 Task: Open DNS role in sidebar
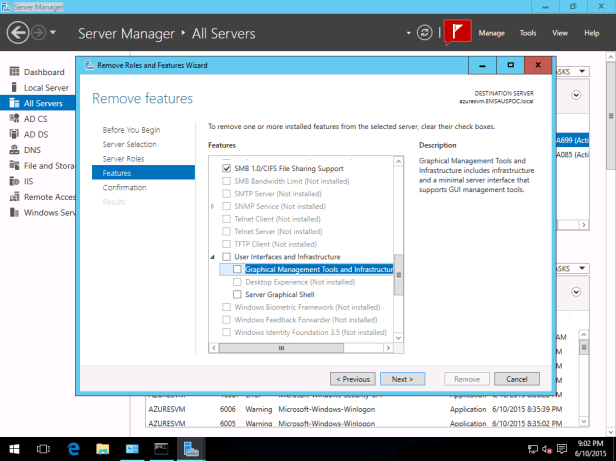tap(32, 150)
